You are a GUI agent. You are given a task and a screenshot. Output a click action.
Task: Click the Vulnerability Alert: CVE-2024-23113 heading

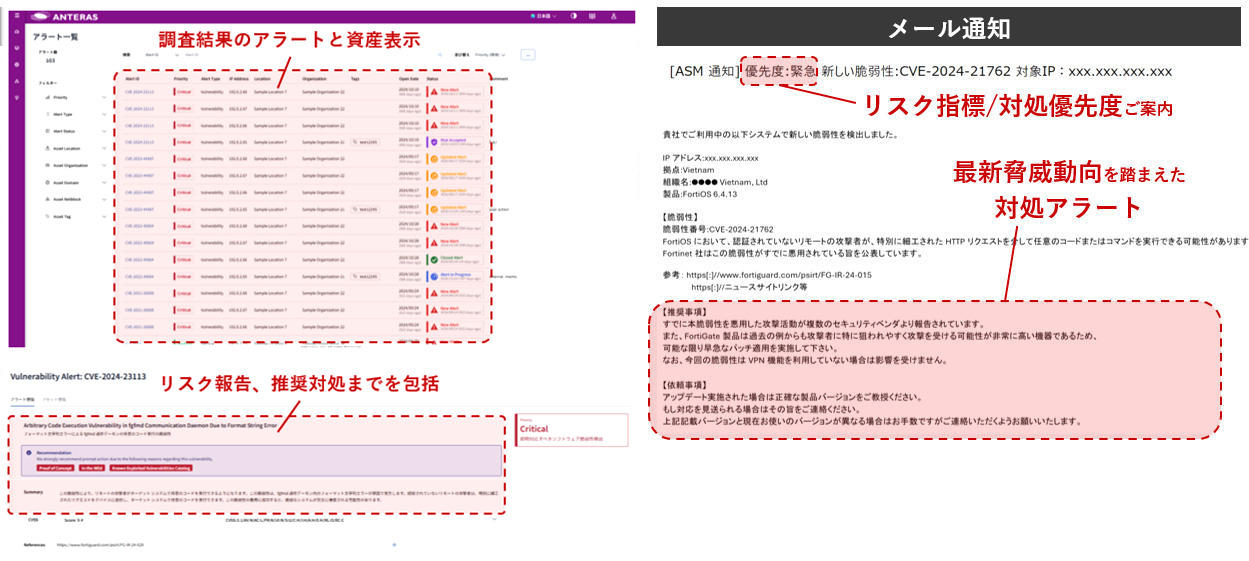pyautogui.click(x=79, y=376)
